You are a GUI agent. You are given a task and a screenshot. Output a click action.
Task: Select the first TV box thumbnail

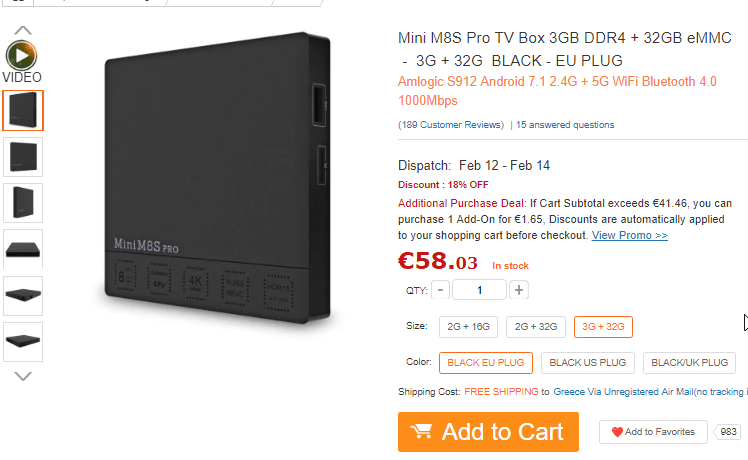point(23,110)
